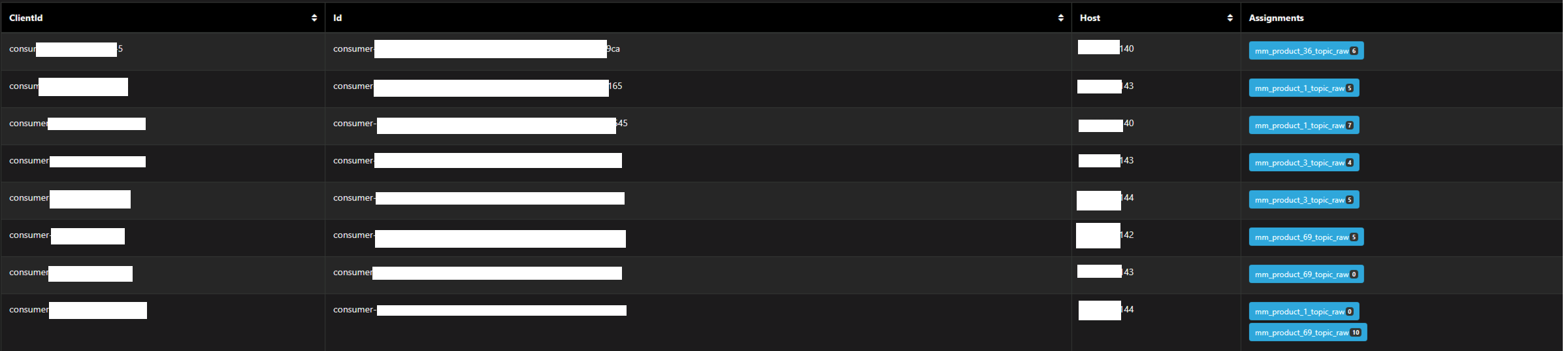The width and height of the screenshot is (1568, 351).
Task: Sort by Host using its arrow icon
Action: coord(1230,18)
